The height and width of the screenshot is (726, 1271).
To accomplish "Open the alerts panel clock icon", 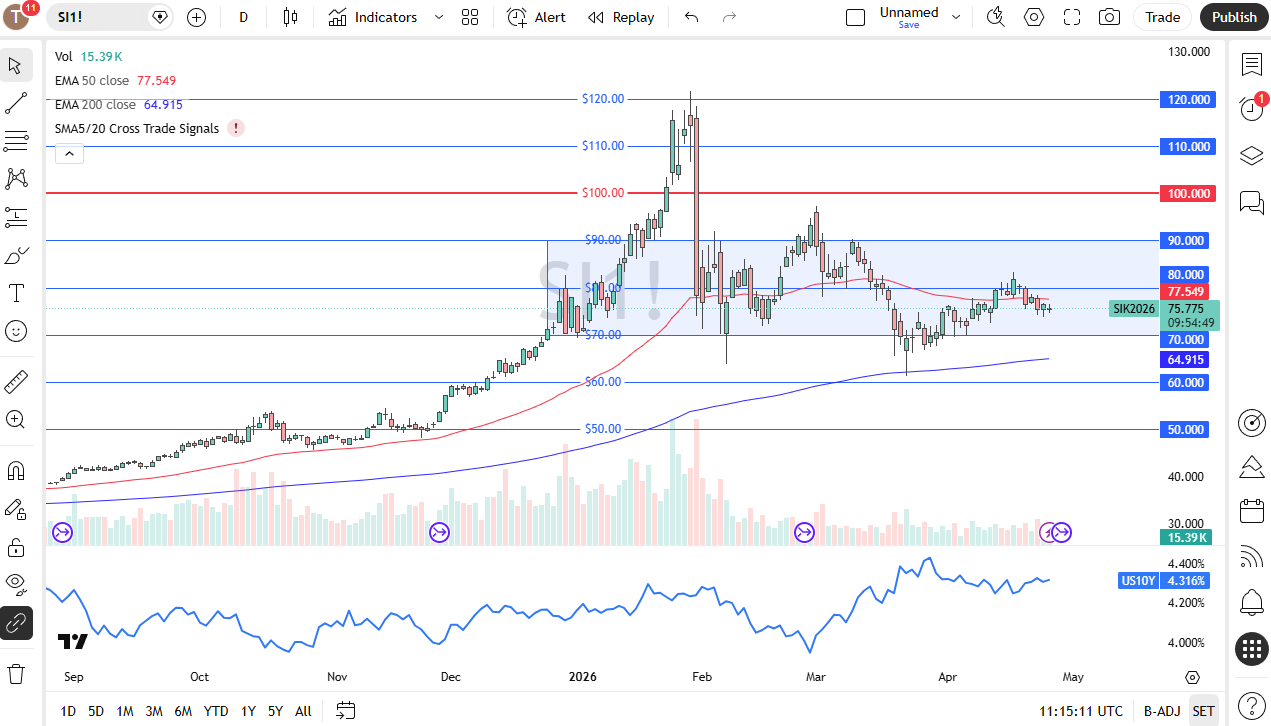I will (1251, 110).
